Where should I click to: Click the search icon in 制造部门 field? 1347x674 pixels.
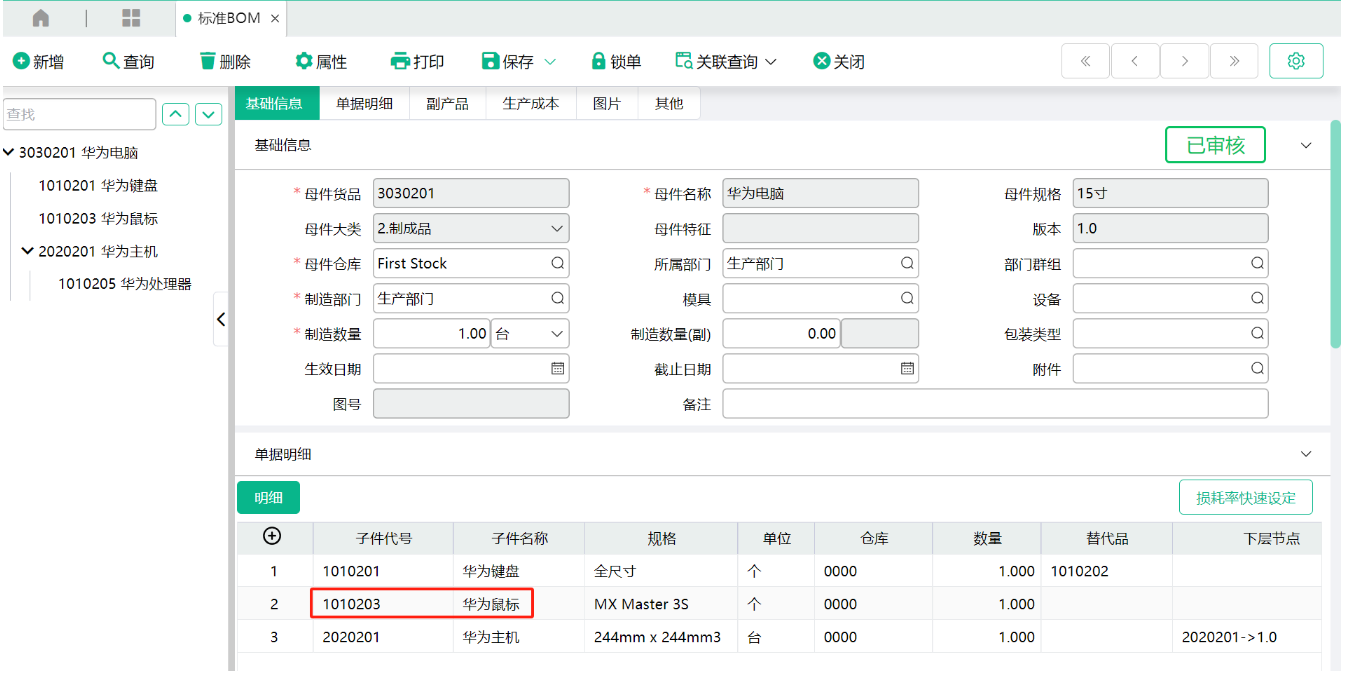point(557,299)
